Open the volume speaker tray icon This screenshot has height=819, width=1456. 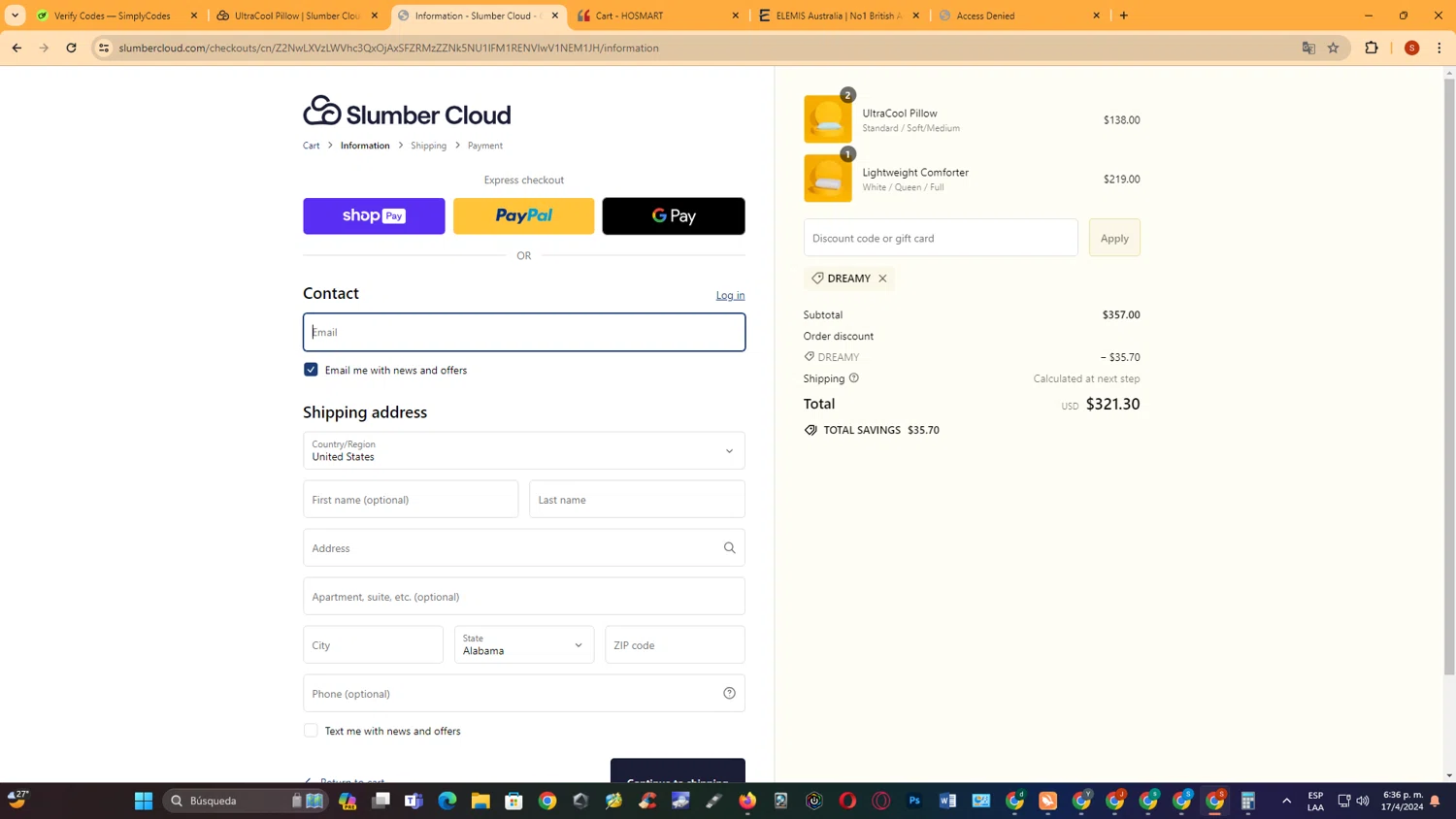pyautogui.click(x=1363, y=801)
